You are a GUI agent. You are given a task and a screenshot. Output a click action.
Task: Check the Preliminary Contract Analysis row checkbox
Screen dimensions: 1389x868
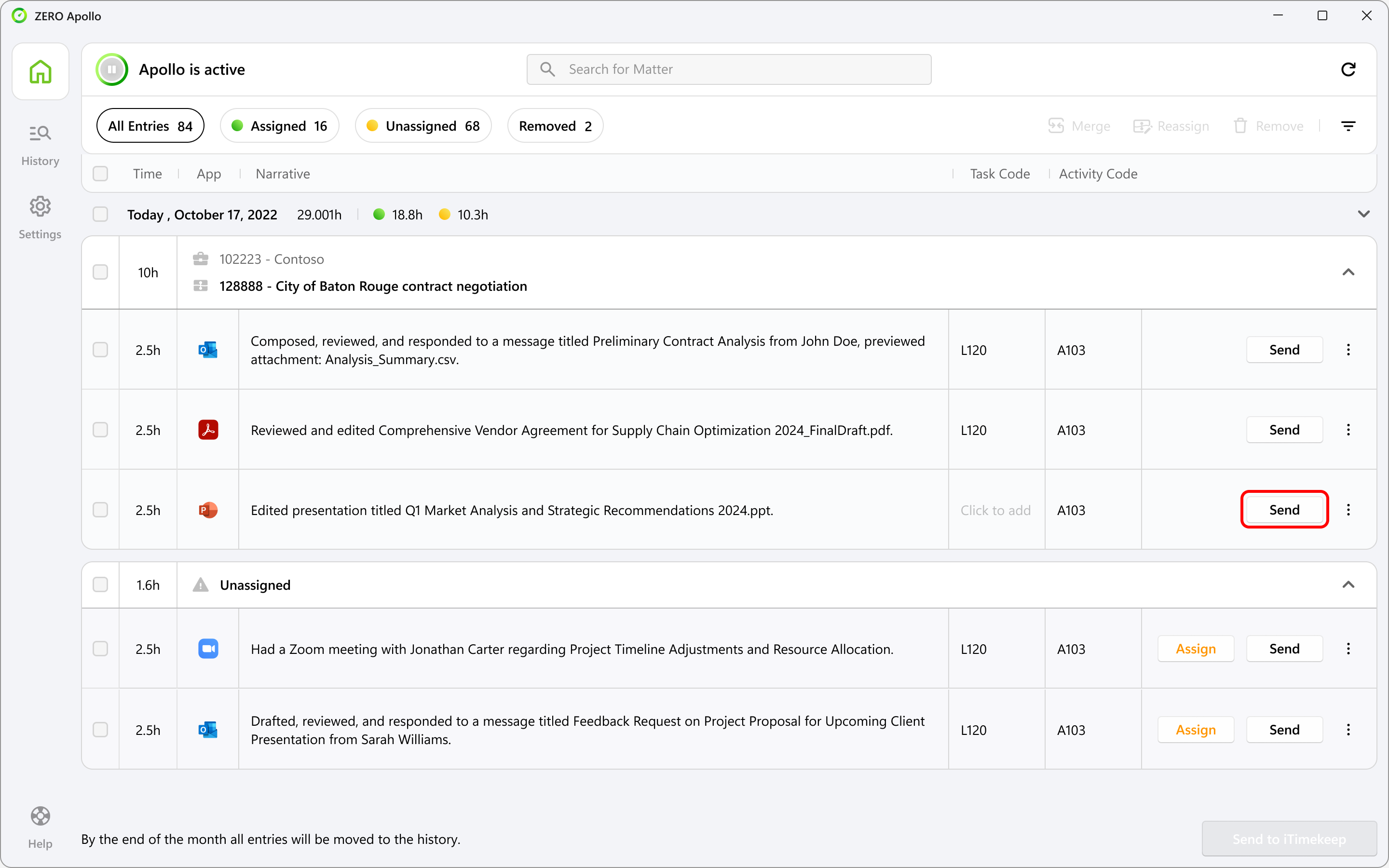point(100,349)
